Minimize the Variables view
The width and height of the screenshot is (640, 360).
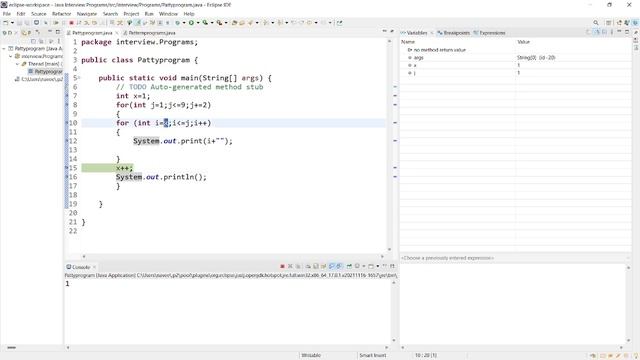(619, 32)
